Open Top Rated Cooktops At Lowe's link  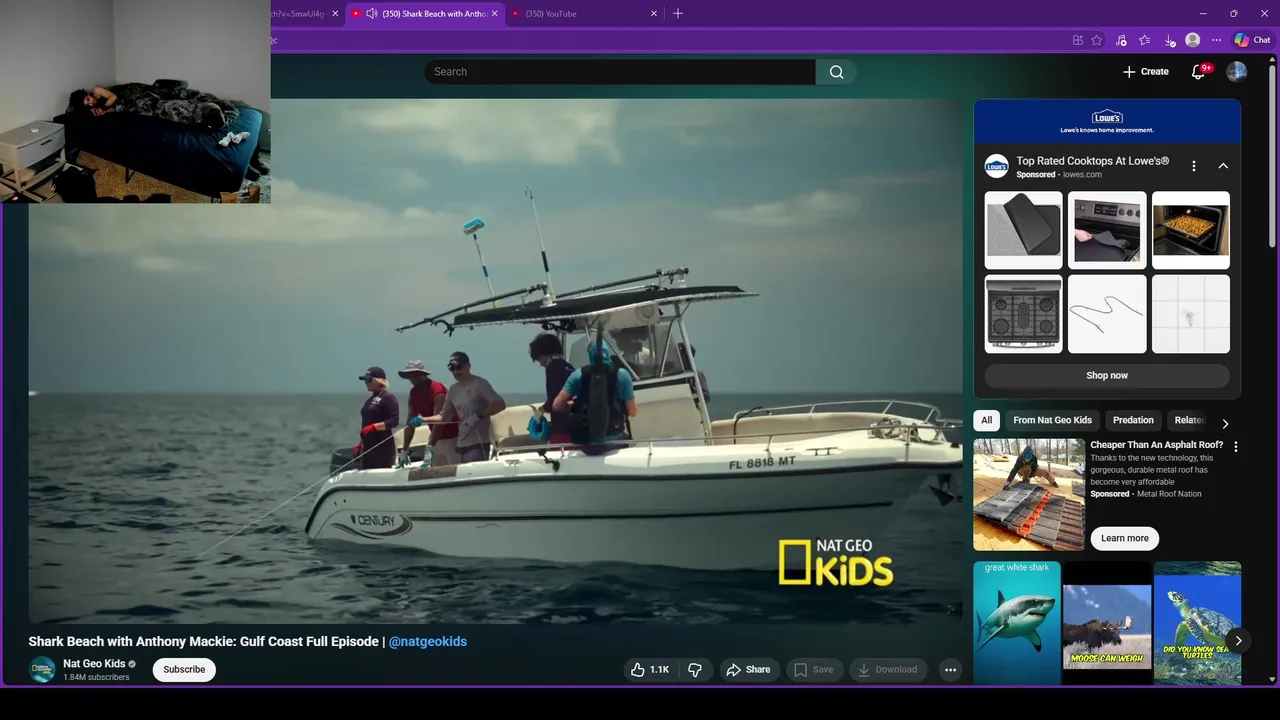click(x=1092, y=161)
